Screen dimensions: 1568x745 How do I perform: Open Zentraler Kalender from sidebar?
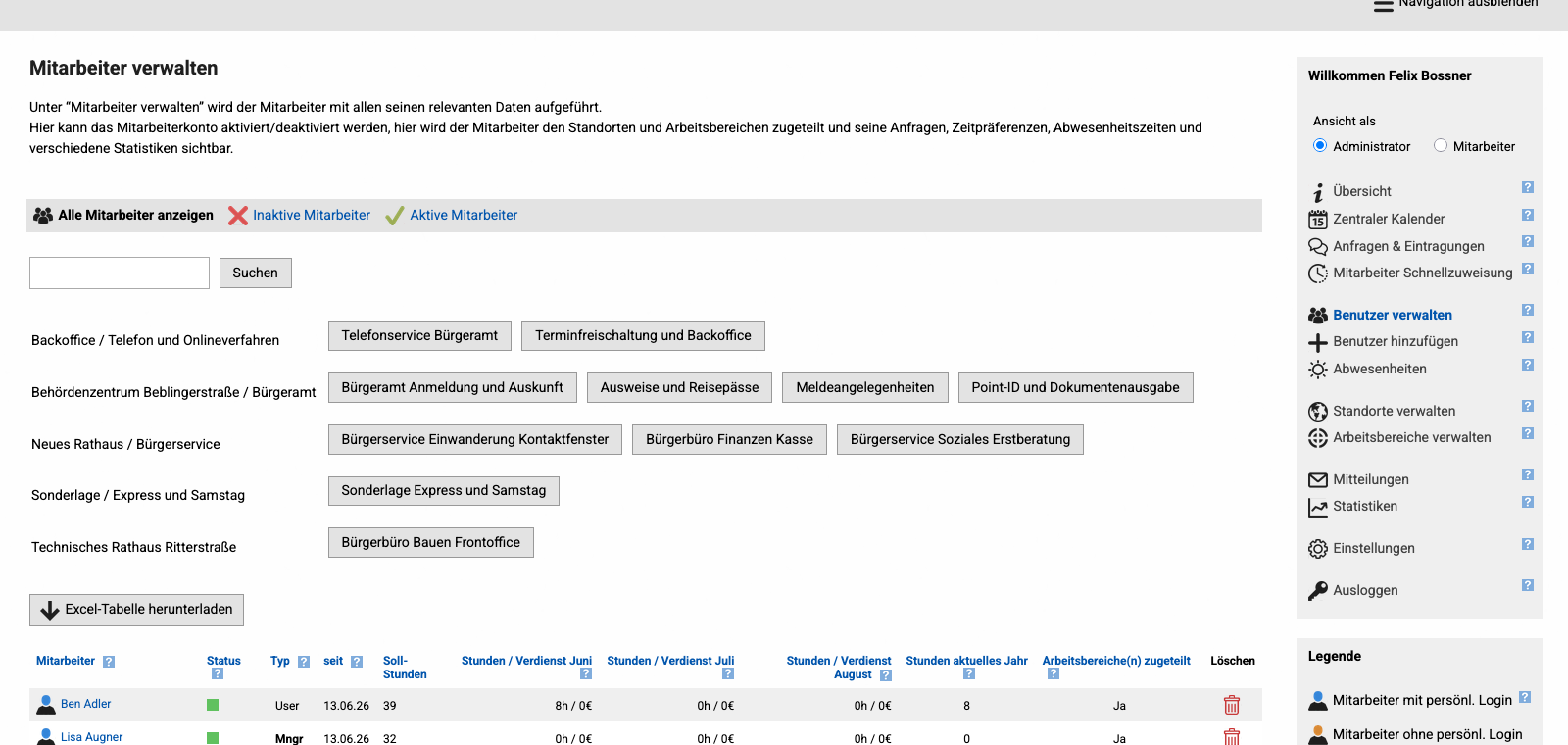pyautogui.click(x=1389, y=220)
